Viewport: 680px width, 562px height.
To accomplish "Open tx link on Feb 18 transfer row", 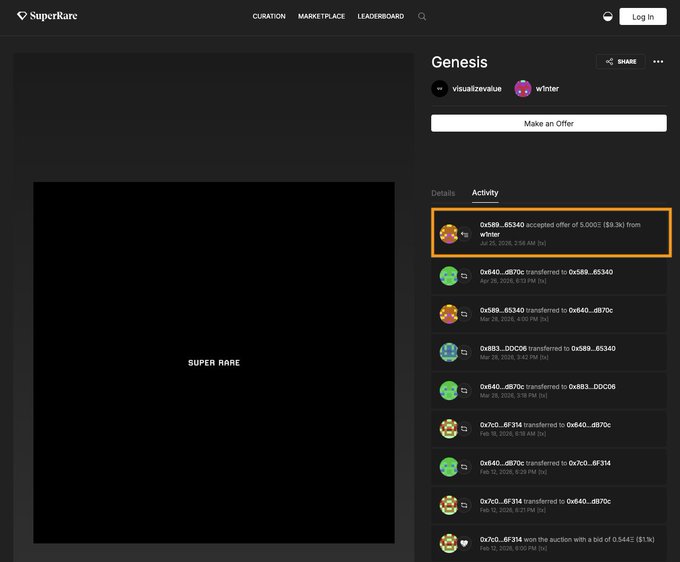I will click(x=542, y=434).
